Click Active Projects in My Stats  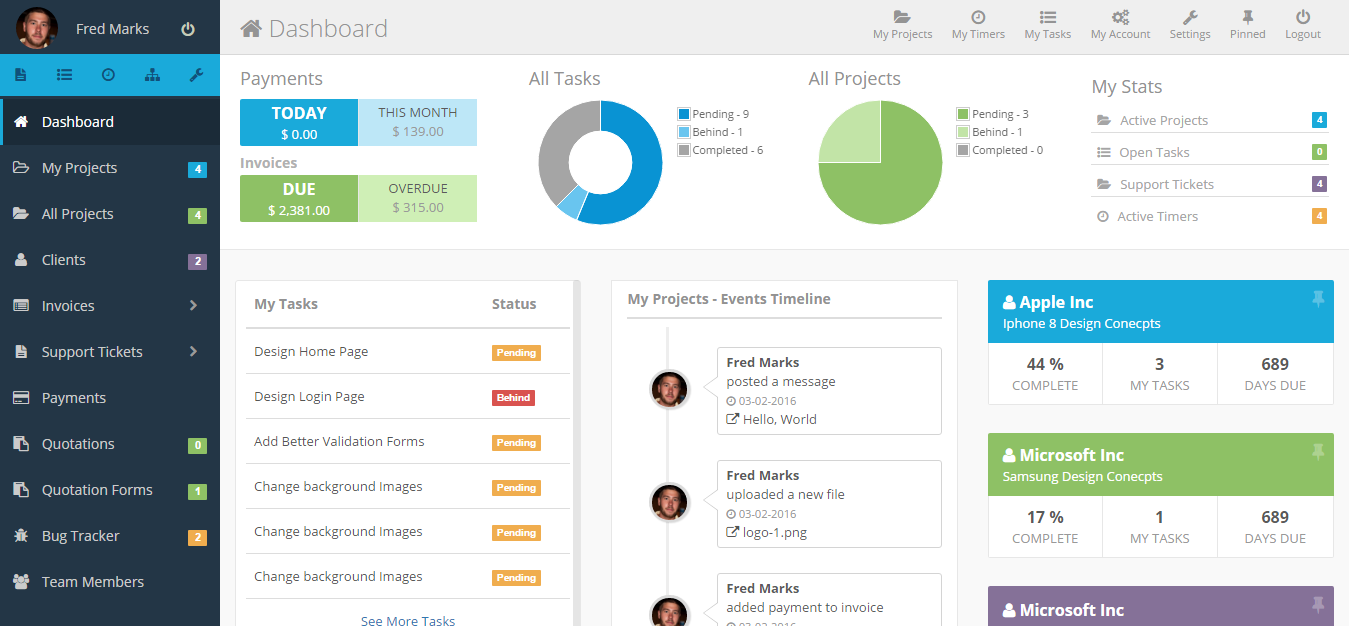click(x=1164, y=120)
